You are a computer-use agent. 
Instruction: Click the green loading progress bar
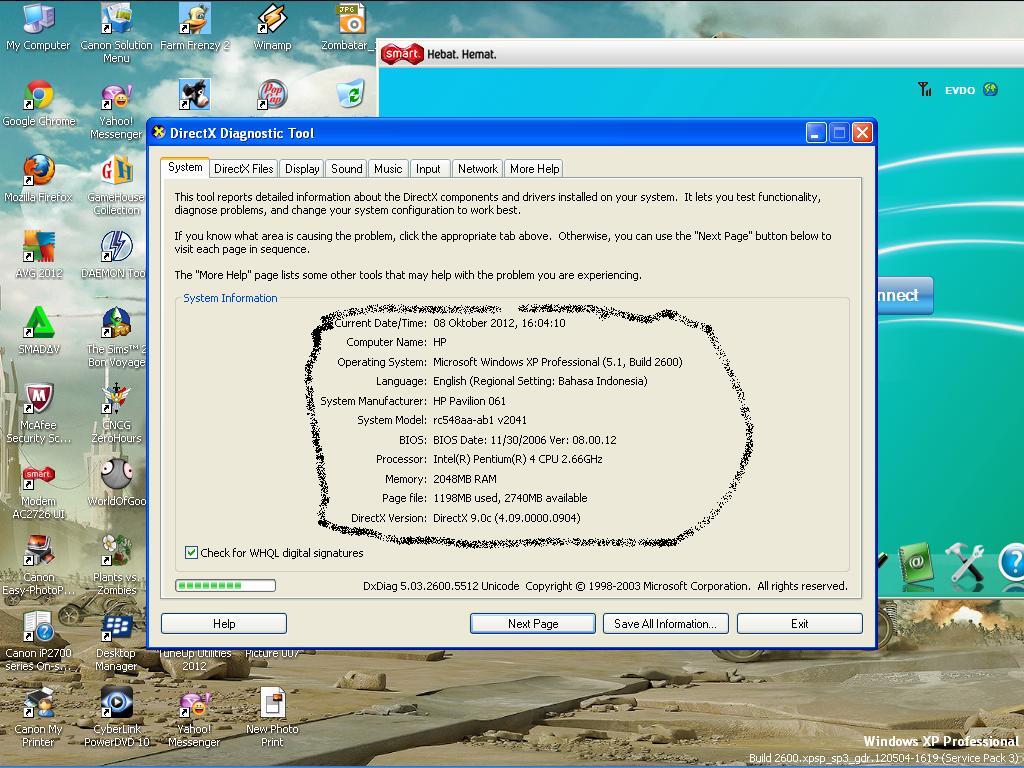pos(225,586)
